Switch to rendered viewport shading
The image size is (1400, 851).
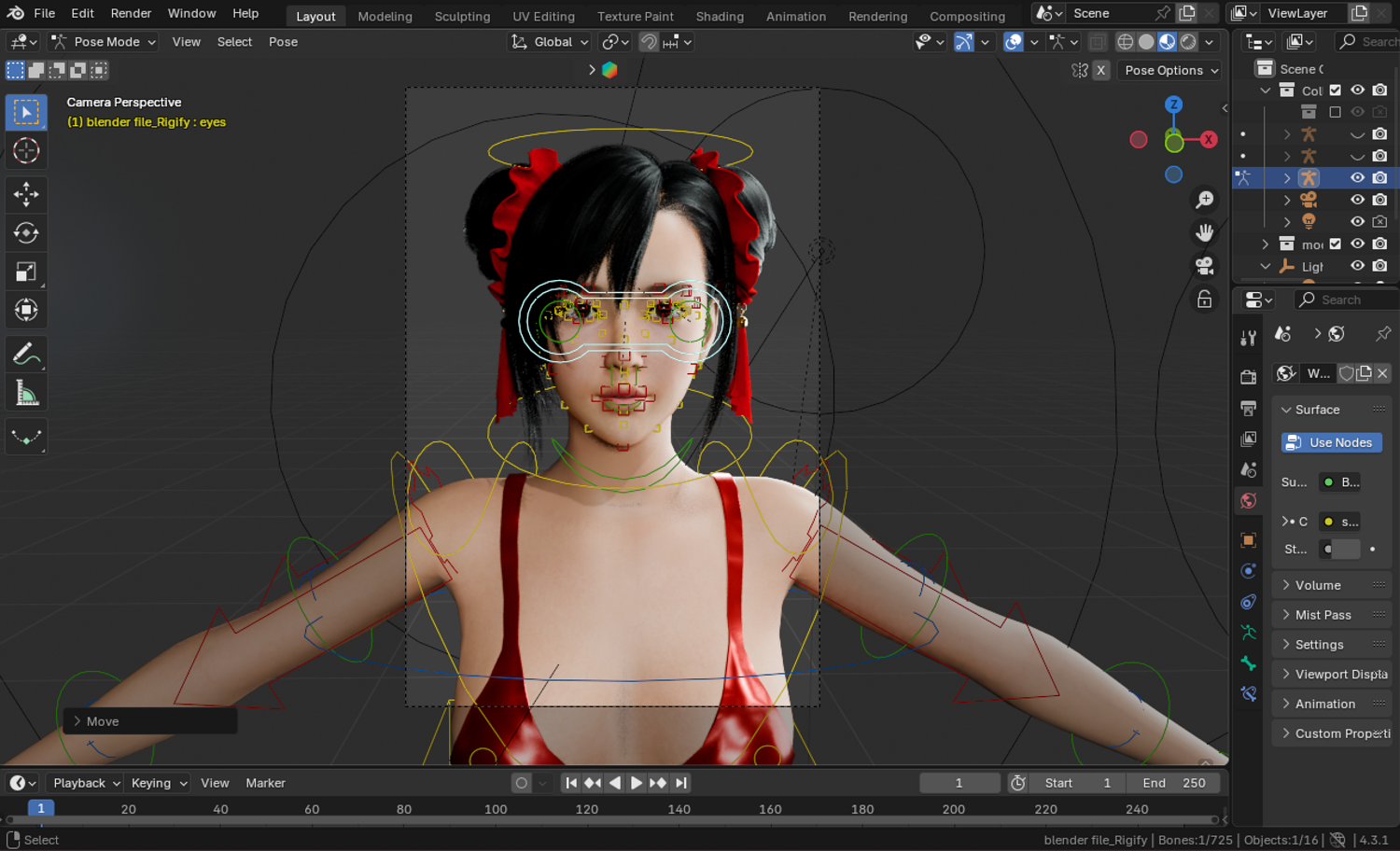tap(1188, 42)
